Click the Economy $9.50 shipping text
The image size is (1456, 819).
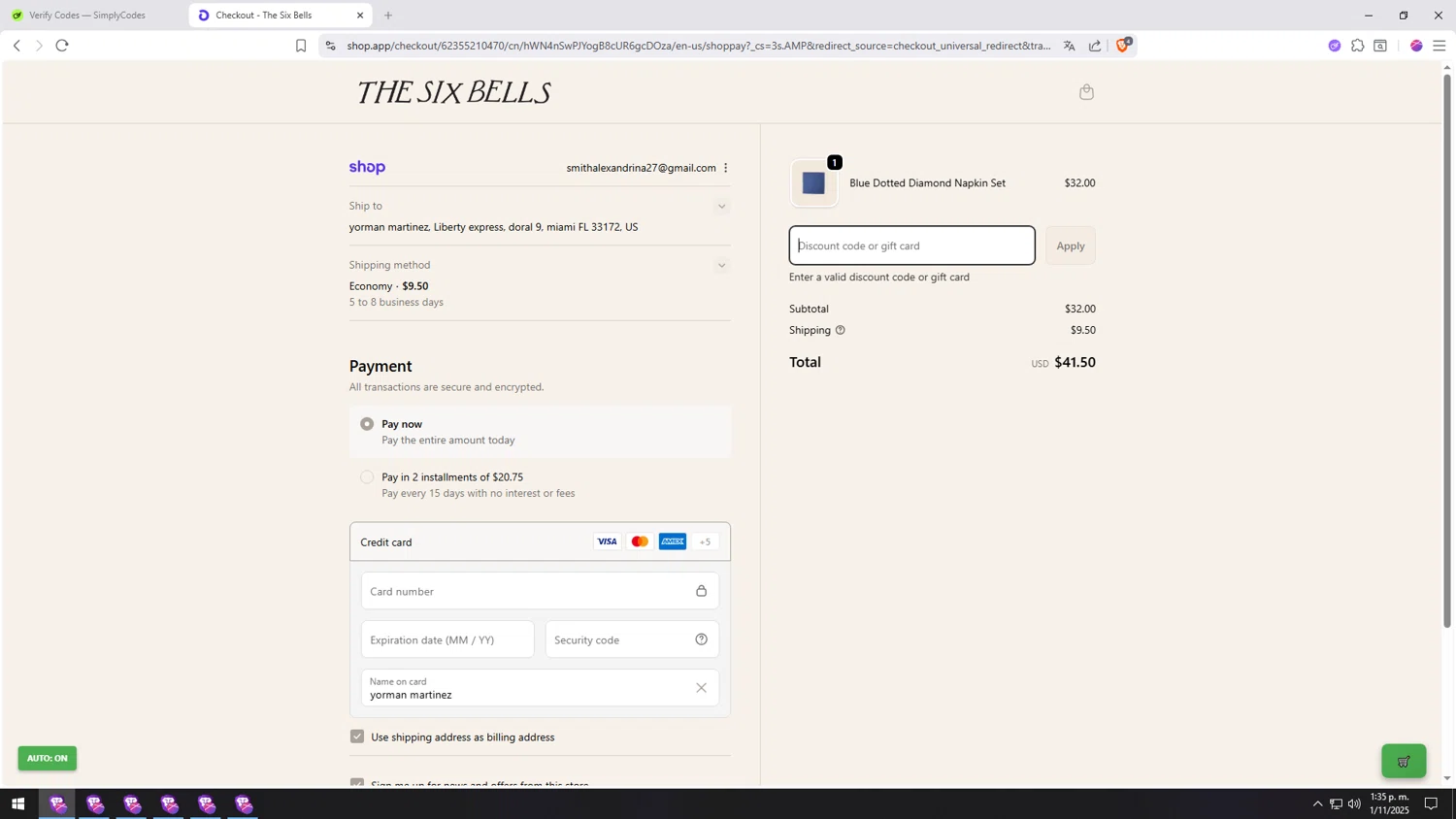point(388,286)
